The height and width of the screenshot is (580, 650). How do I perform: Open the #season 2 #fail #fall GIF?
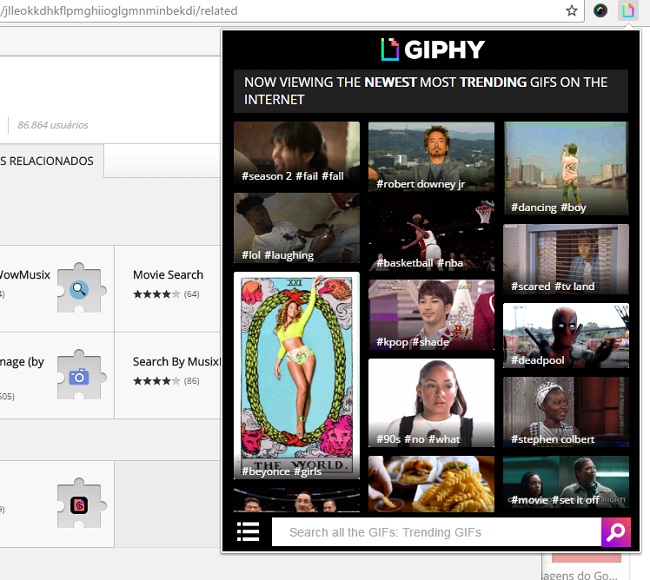tap(296, 153)
